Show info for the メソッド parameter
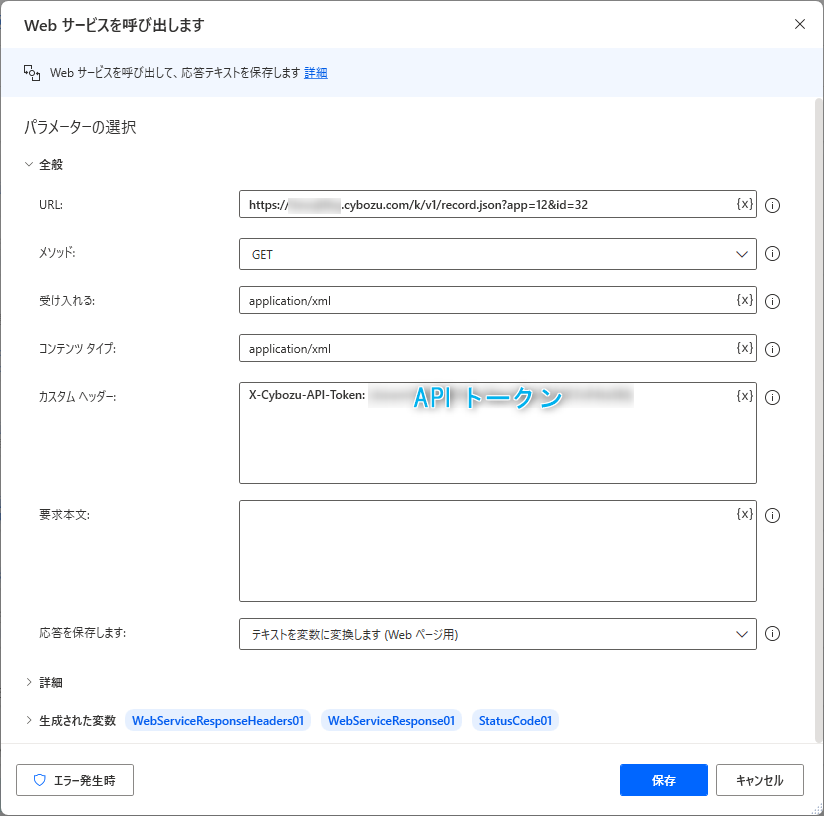The height and width of the screenshot is (816, 824). 772,254
